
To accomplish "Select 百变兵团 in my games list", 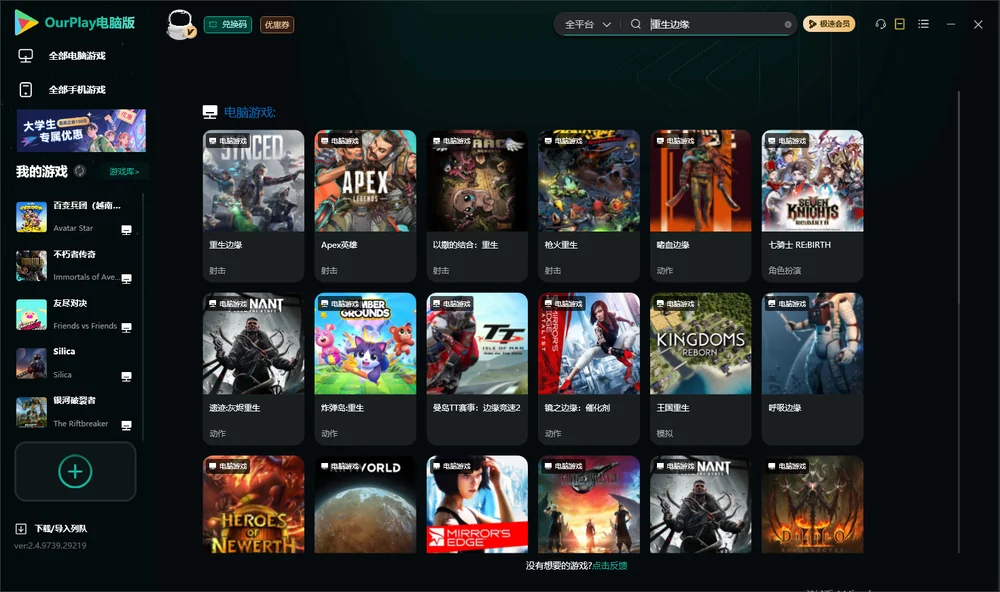I will click(73, 217).
